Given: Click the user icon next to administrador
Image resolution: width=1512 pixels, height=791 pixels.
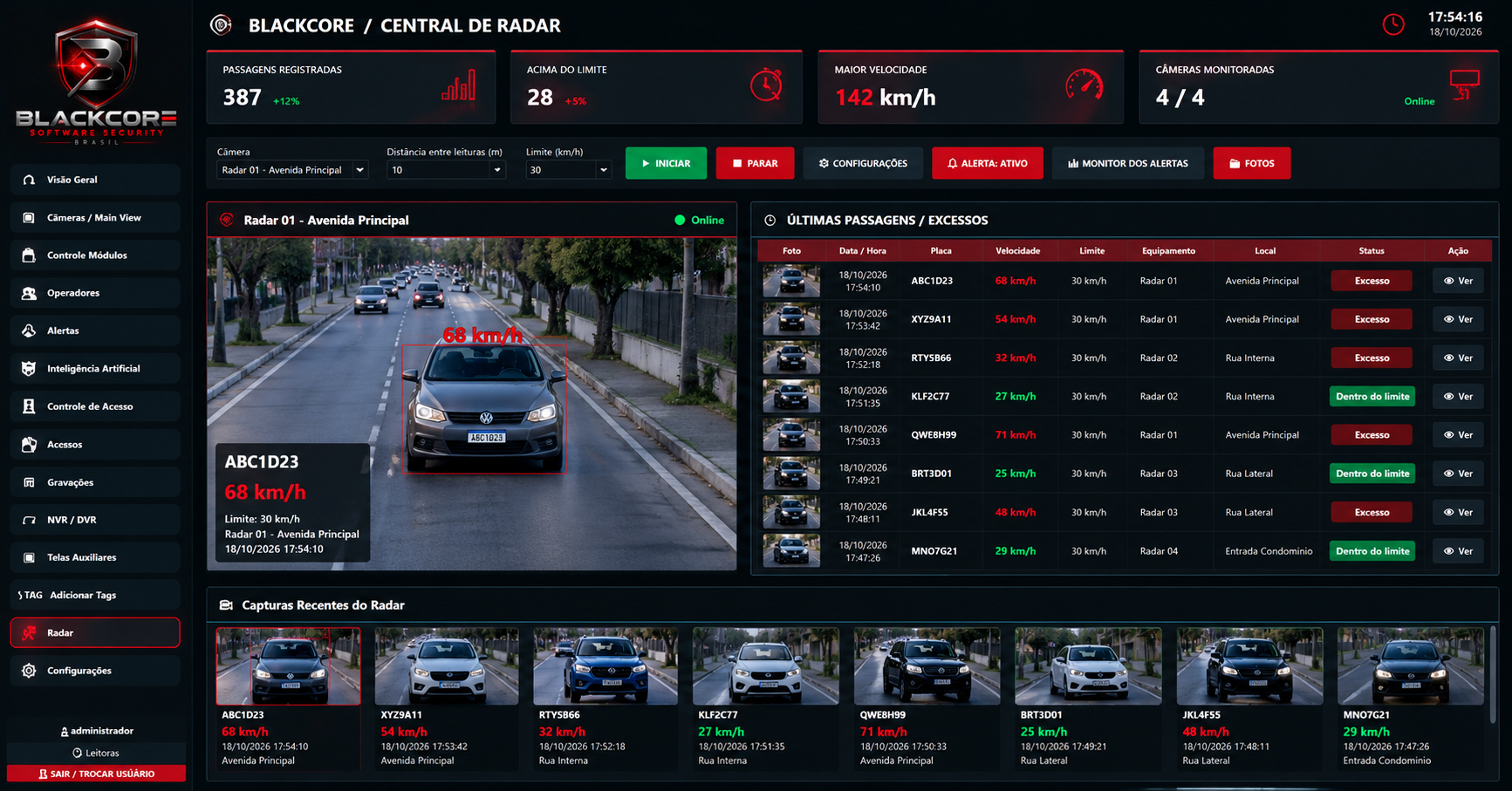Looking at the screenshot, I should 64,732.
